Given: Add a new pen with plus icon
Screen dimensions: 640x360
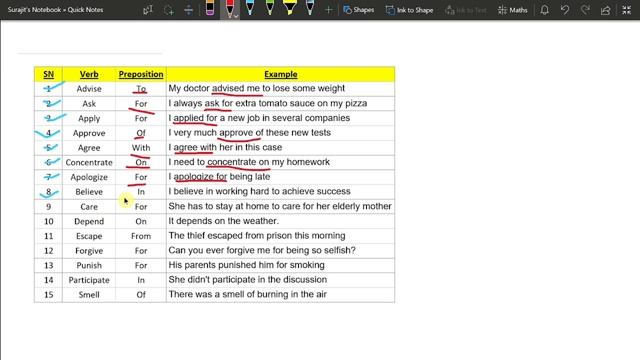Looking at the screenshot, I should tap(329, 10).
